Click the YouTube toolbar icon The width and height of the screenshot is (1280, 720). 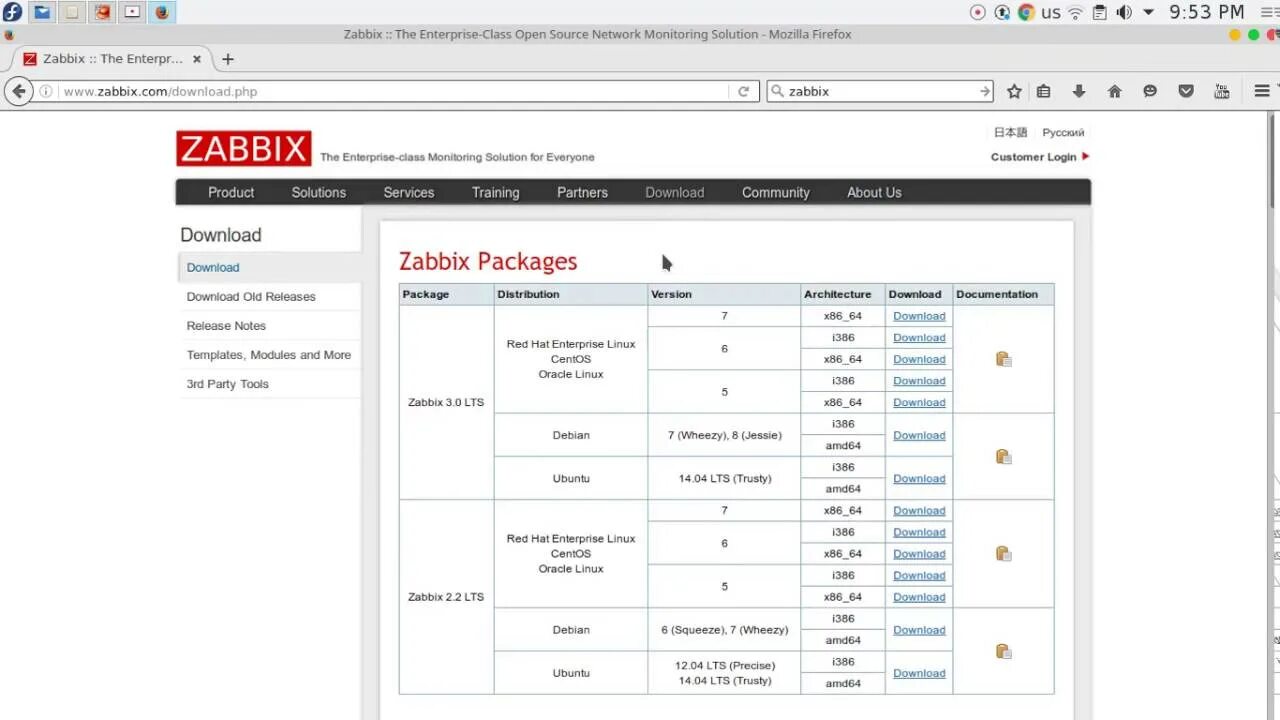pos(1221,91)
